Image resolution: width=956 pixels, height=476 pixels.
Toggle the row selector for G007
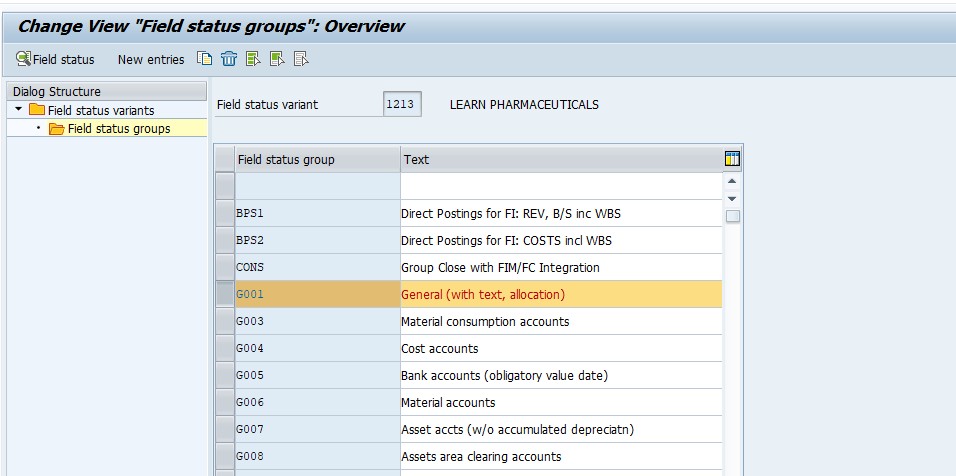point(225,429)
